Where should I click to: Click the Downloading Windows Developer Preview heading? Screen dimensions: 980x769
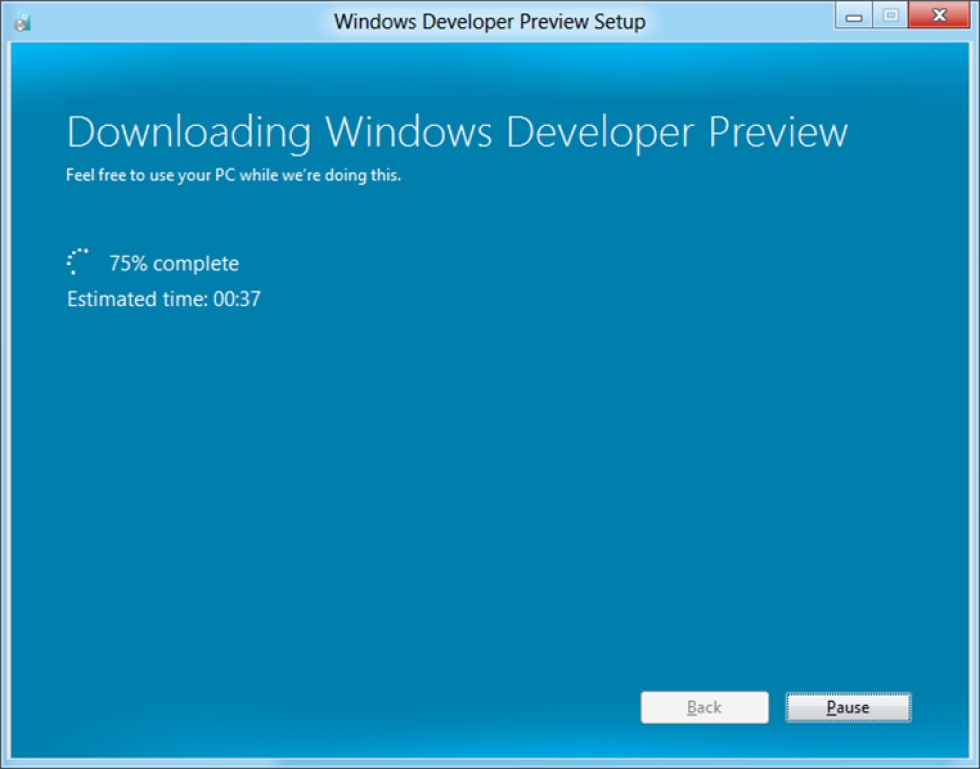tap(457, 132)
